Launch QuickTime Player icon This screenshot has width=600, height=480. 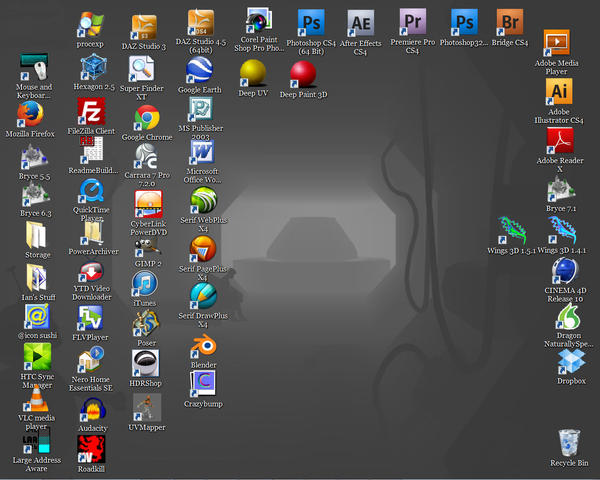91,191
